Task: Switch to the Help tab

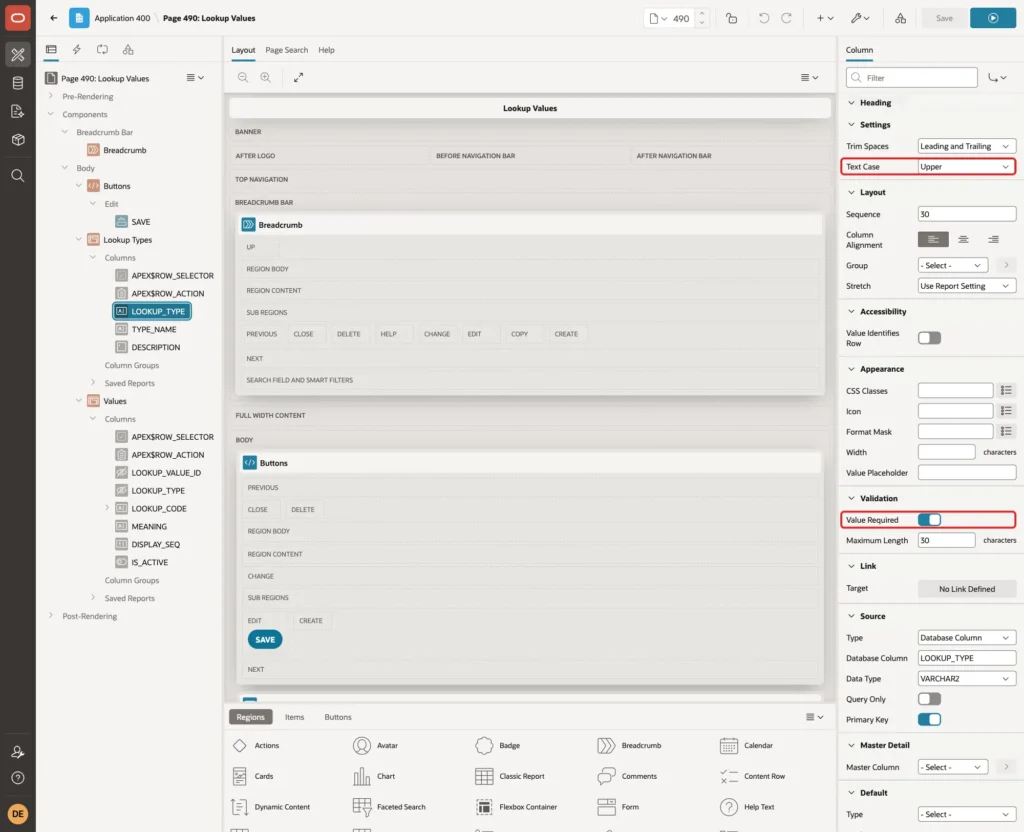Action: [327, 50]
